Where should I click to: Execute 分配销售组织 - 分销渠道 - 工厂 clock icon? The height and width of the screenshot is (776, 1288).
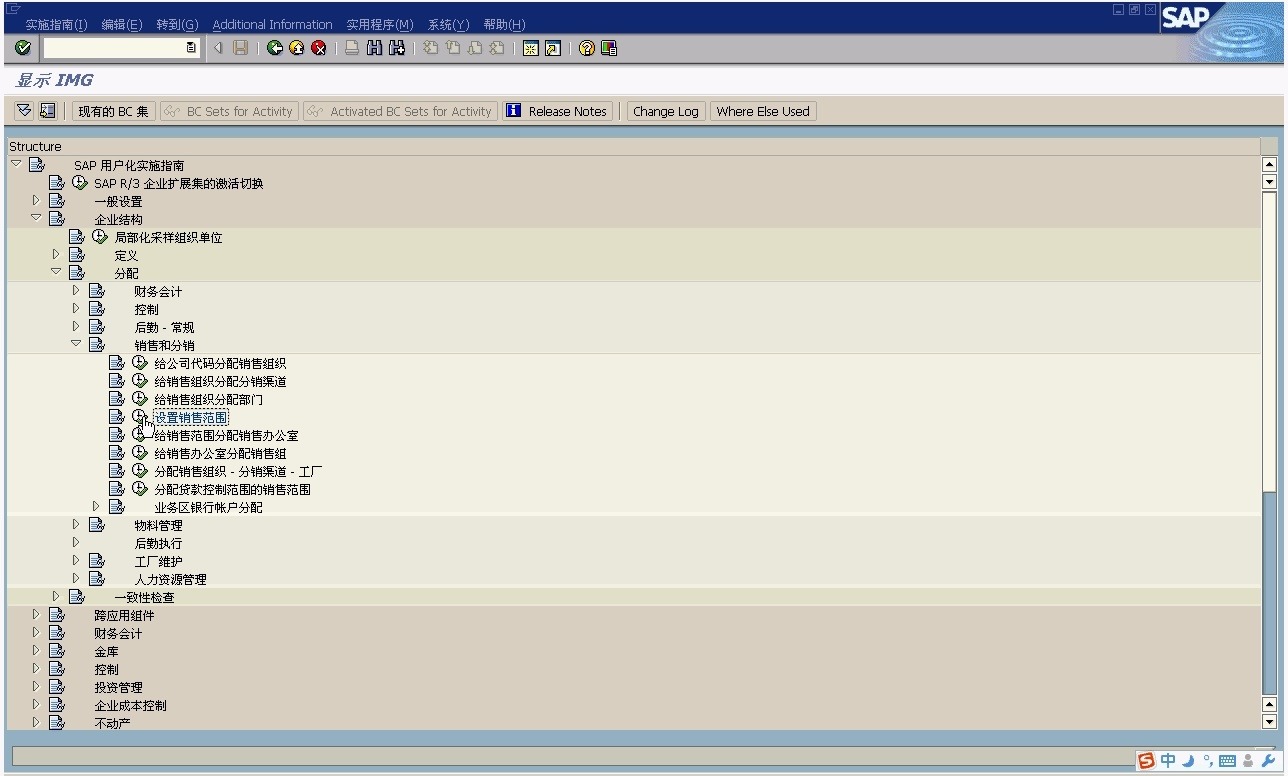140,471
